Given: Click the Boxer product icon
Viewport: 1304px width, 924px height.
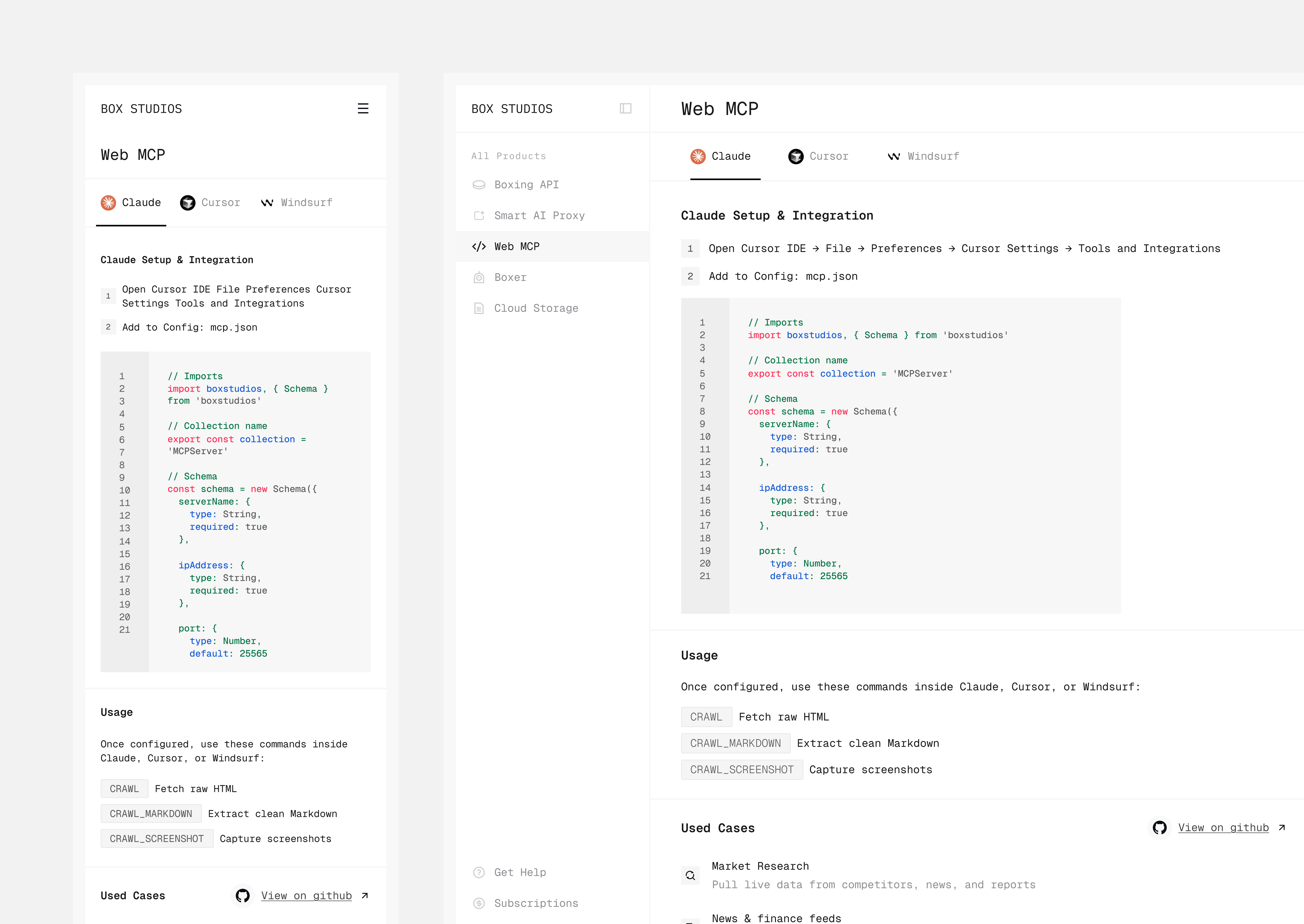Looking at the screenshot, I should (479, 278).
